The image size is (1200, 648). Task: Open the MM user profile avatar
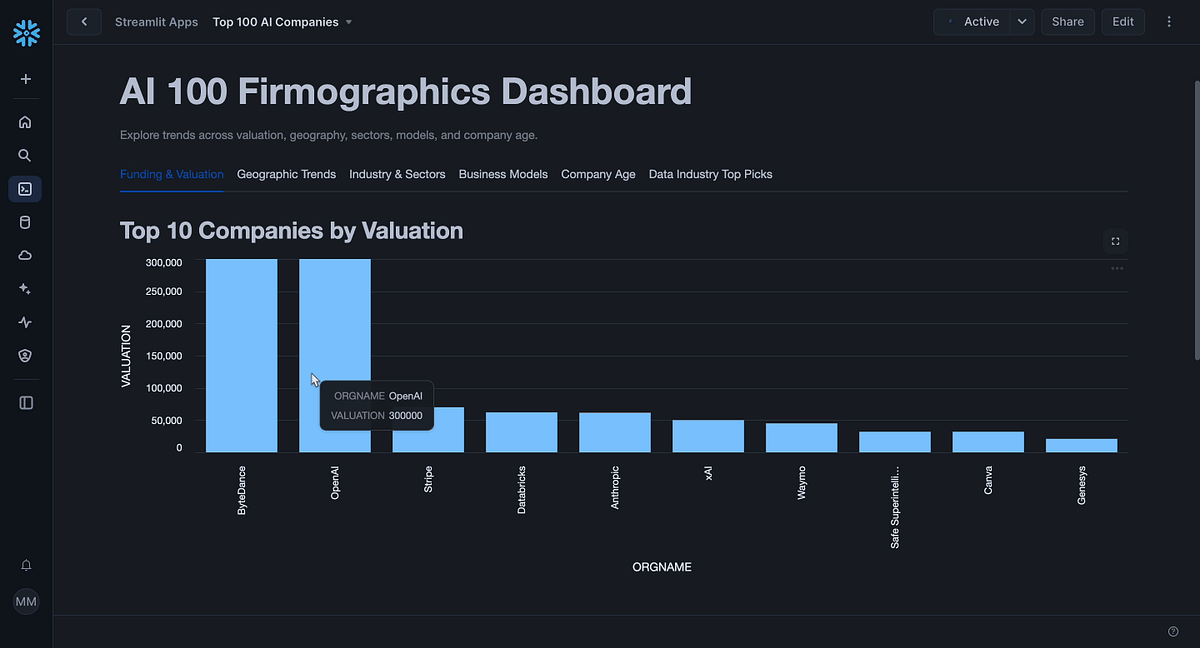tap(26, 602)
